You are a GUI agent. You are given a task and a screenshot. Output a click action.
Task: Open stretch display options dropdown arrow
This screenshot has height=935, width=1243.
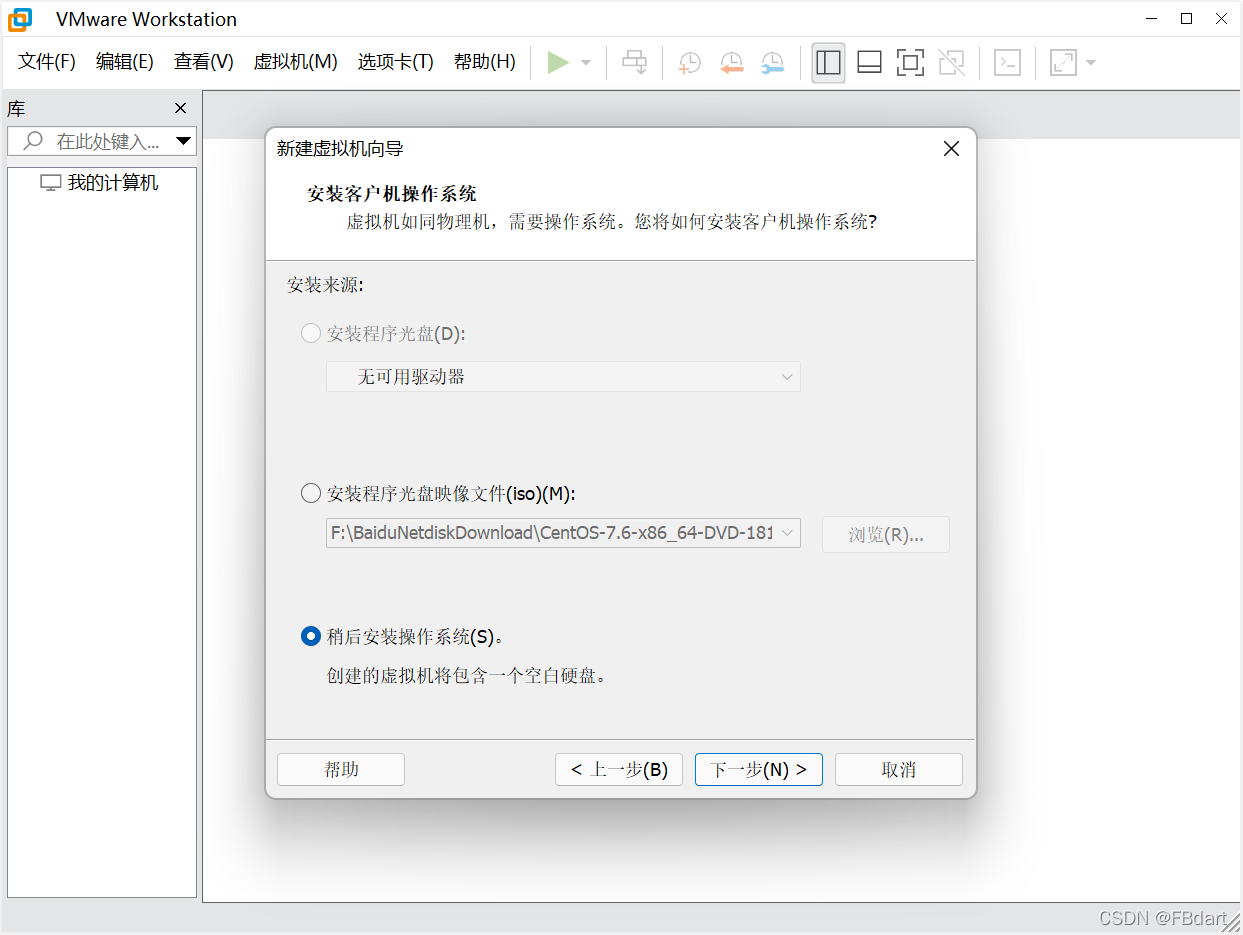pyautogui.click(x=1091, y=62)
